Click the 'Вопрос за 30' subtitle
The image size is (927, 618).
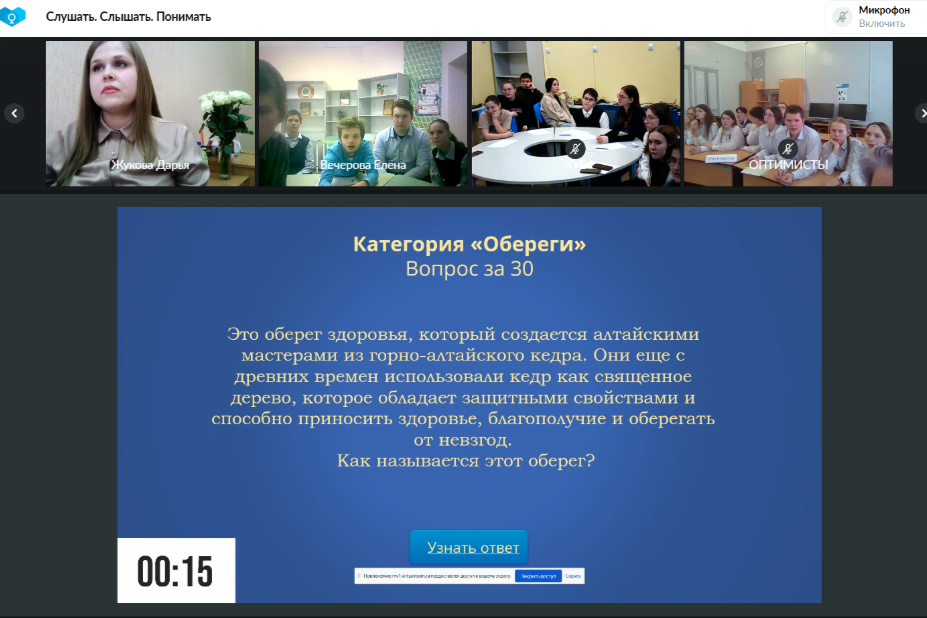469,269
